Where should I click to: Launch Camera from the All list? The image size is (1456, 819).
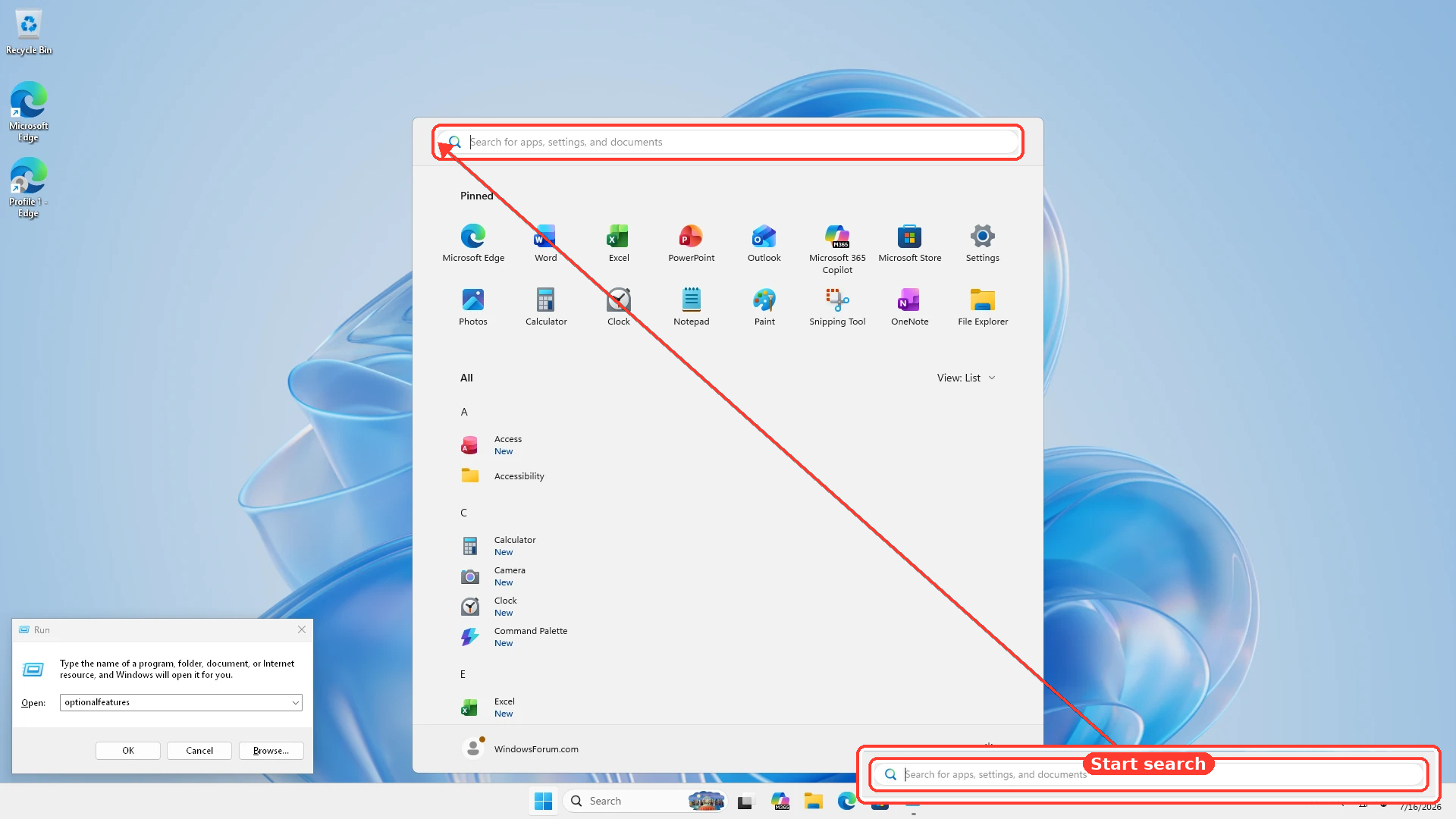coord(493,576)
